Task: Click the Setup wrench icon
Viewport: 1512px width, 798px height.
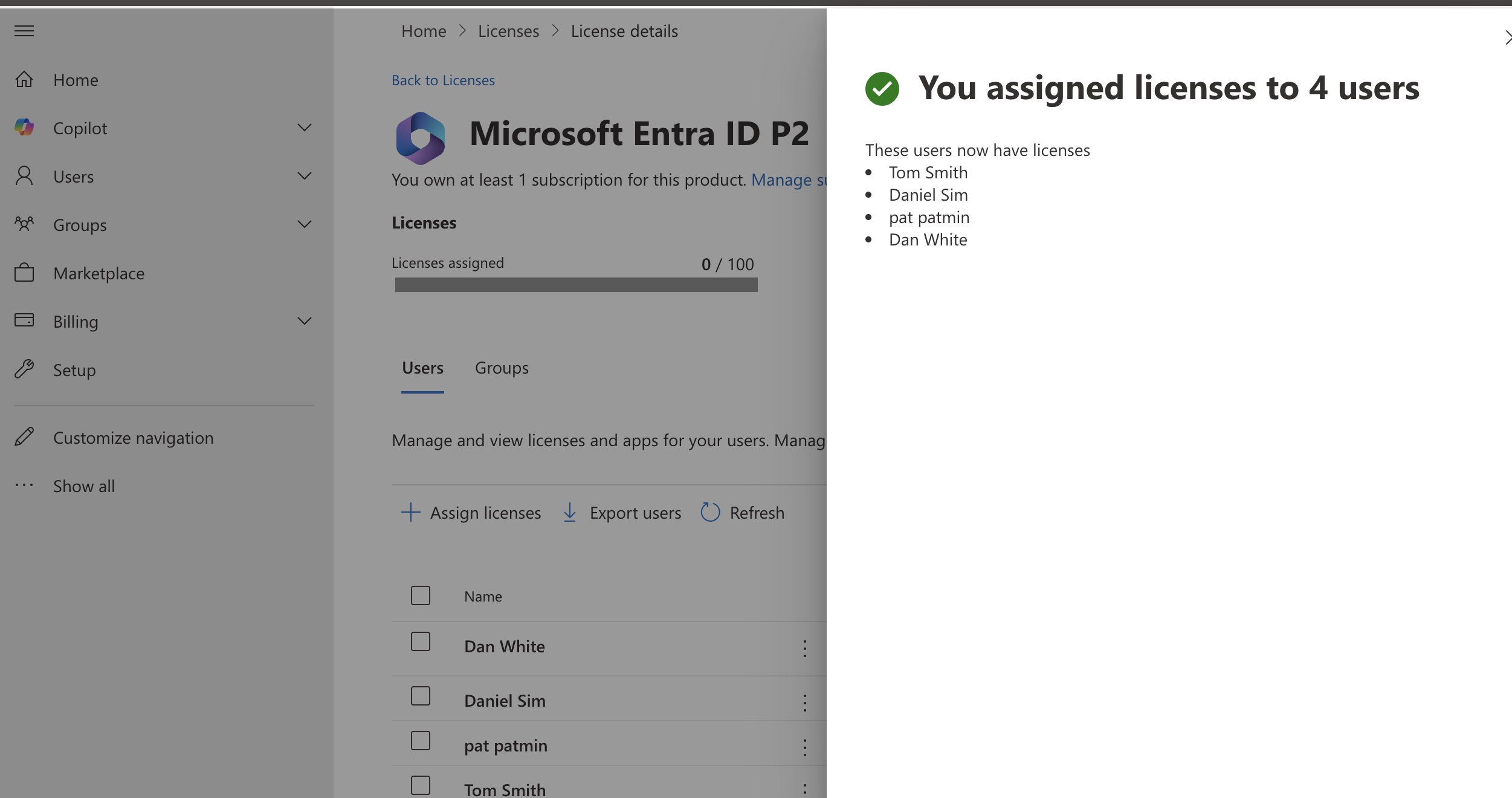Action: [24, 369]
